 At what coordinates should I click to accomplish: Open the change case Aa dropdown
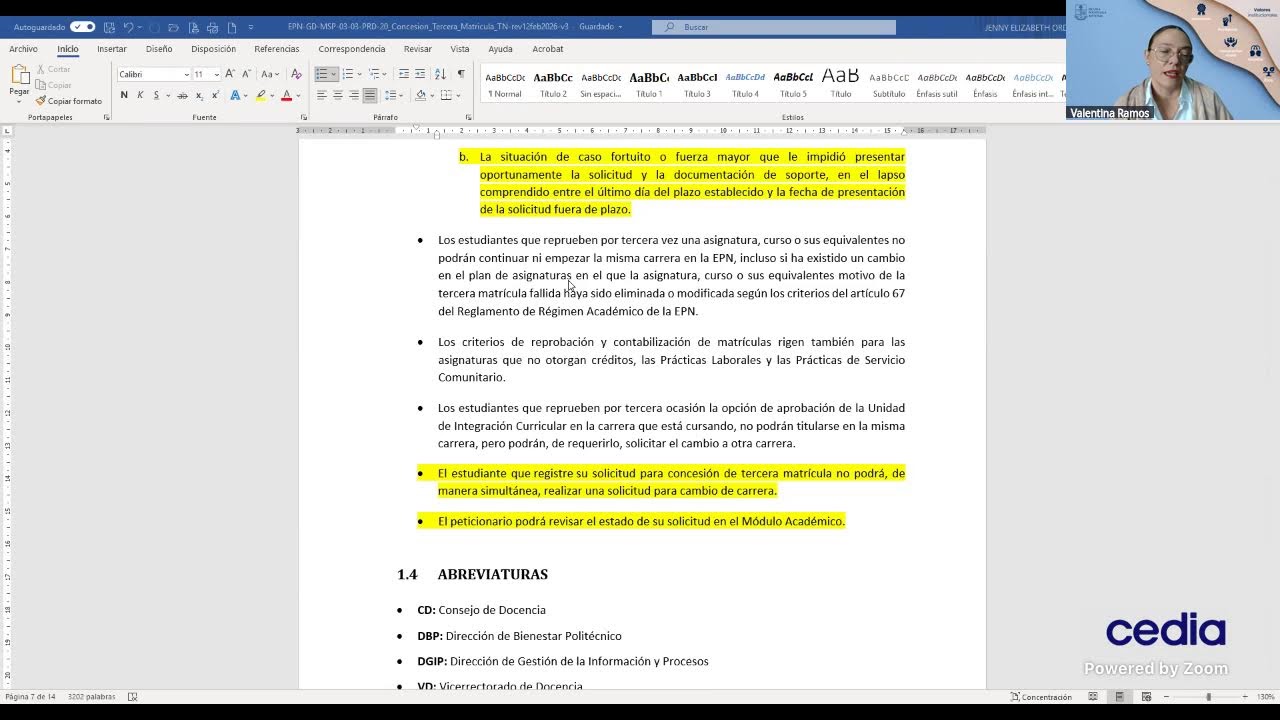pos(269,74)
